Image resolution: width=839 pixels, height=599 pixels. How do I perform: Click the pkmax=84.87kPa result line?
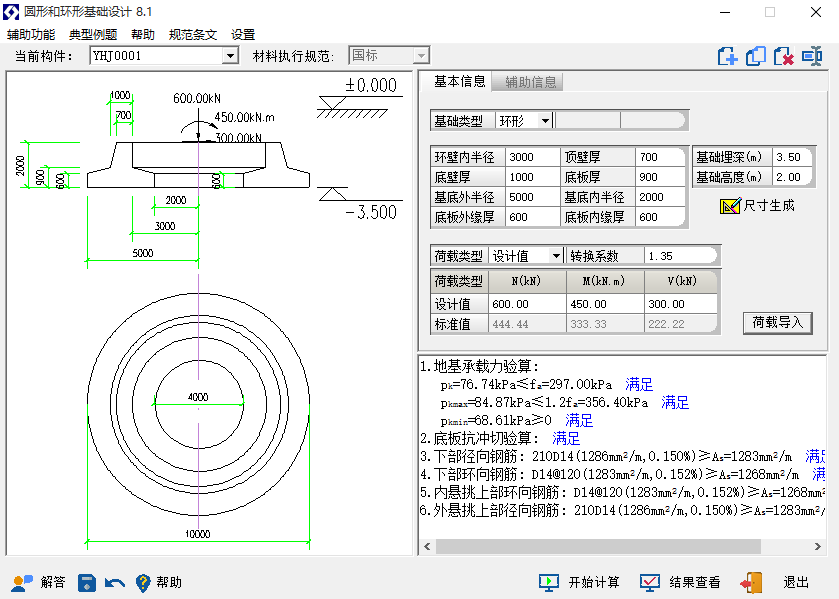[x=565, y=403]
